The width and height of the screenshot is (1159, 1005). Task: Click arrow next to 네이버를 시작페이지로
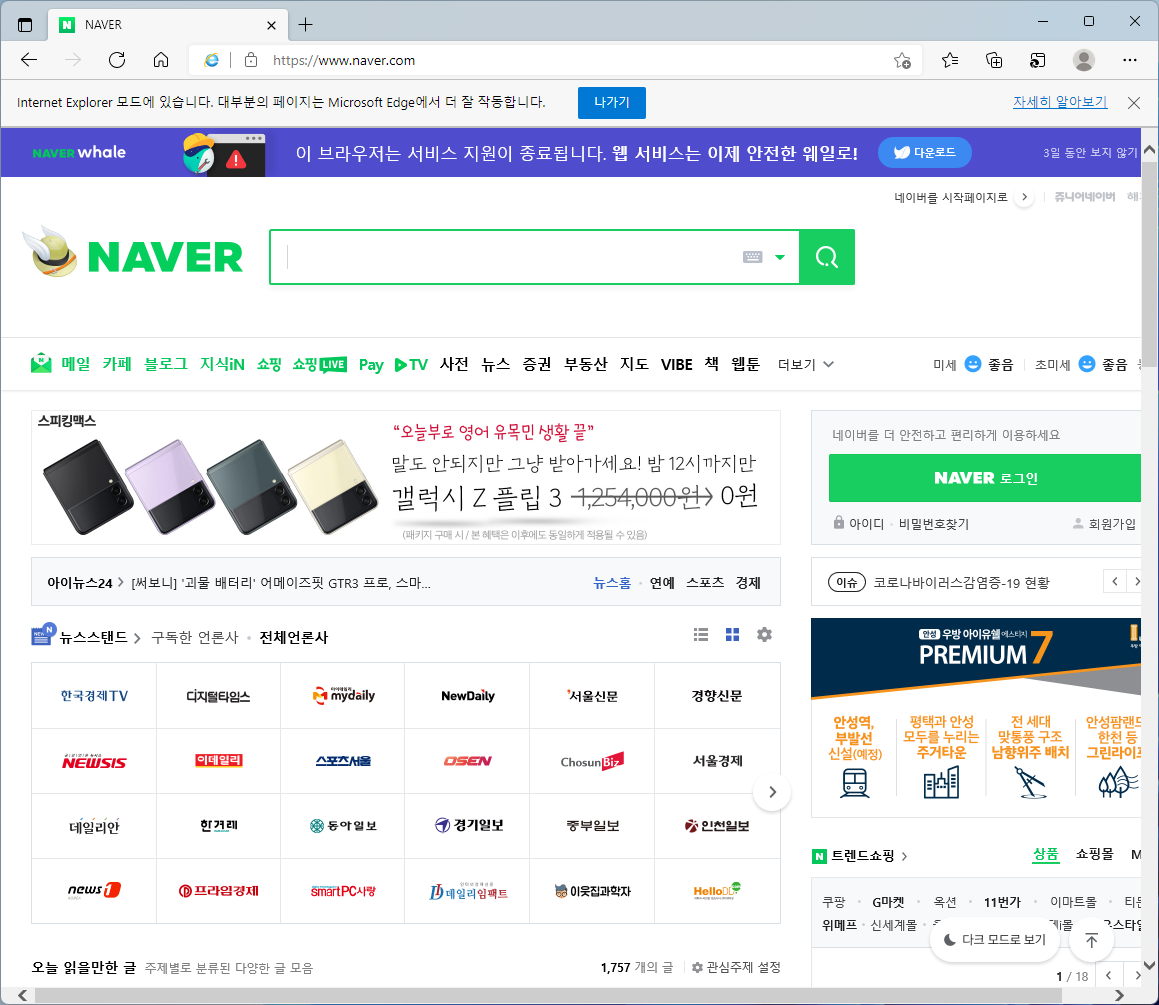(1024, 197)
